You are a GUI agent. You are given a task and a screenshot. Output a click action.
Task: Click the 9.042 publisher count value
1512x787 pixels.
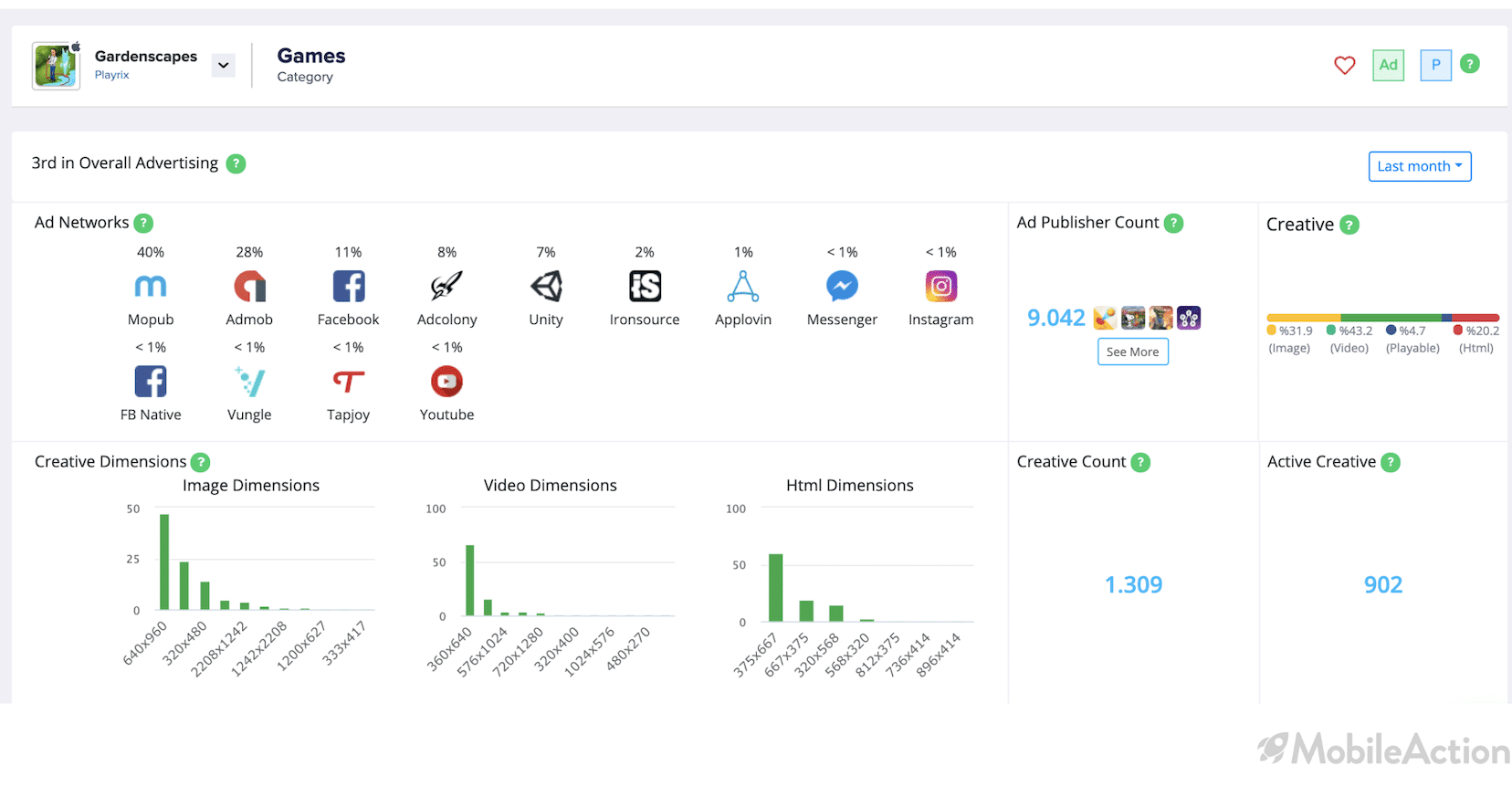[1056, 318]
